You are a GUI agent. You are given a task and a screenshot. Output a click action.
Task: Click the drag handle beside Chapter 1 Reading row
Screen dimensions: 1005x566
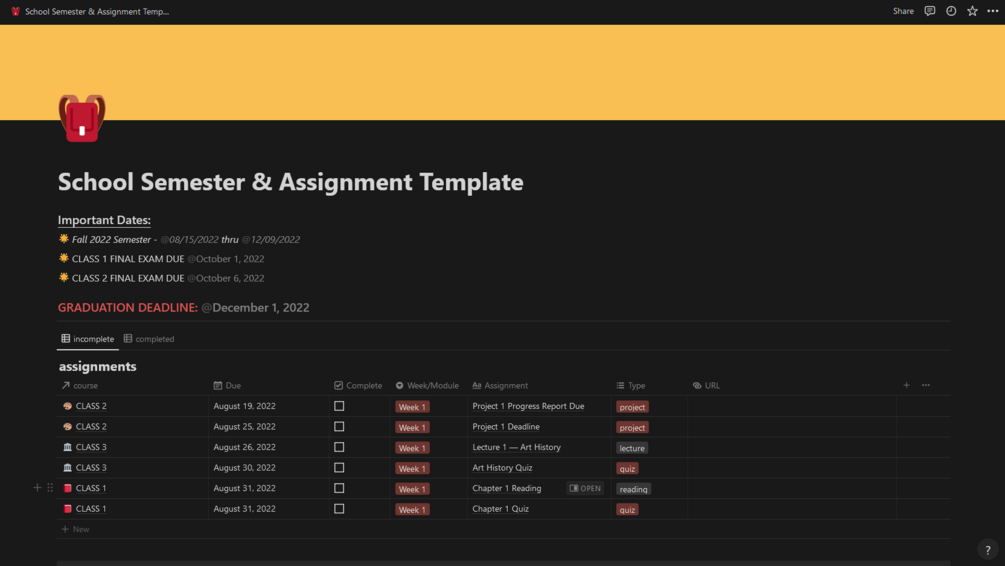click(50, 488)
